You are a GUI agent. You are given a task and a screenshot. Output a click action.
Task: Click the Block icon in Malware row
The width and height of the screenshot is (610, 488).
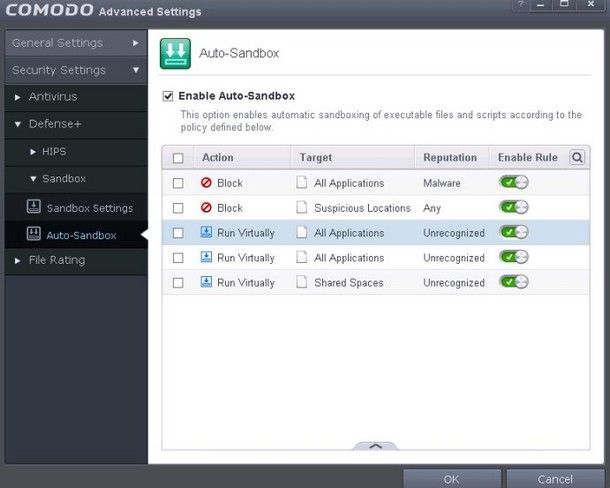[x=206, y=183]
